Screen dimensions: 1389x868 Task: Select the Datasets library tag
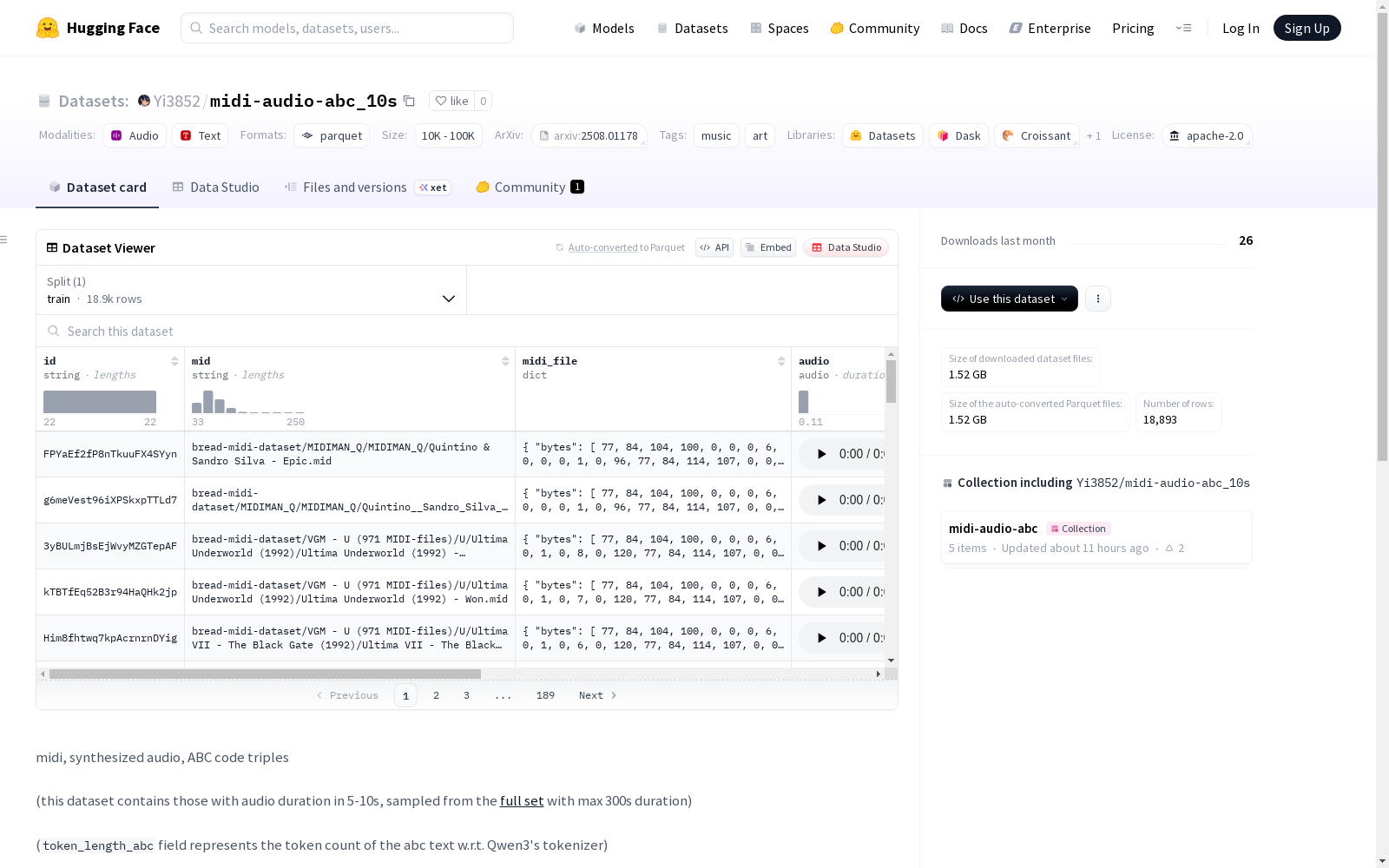click(x=883, y=135)
